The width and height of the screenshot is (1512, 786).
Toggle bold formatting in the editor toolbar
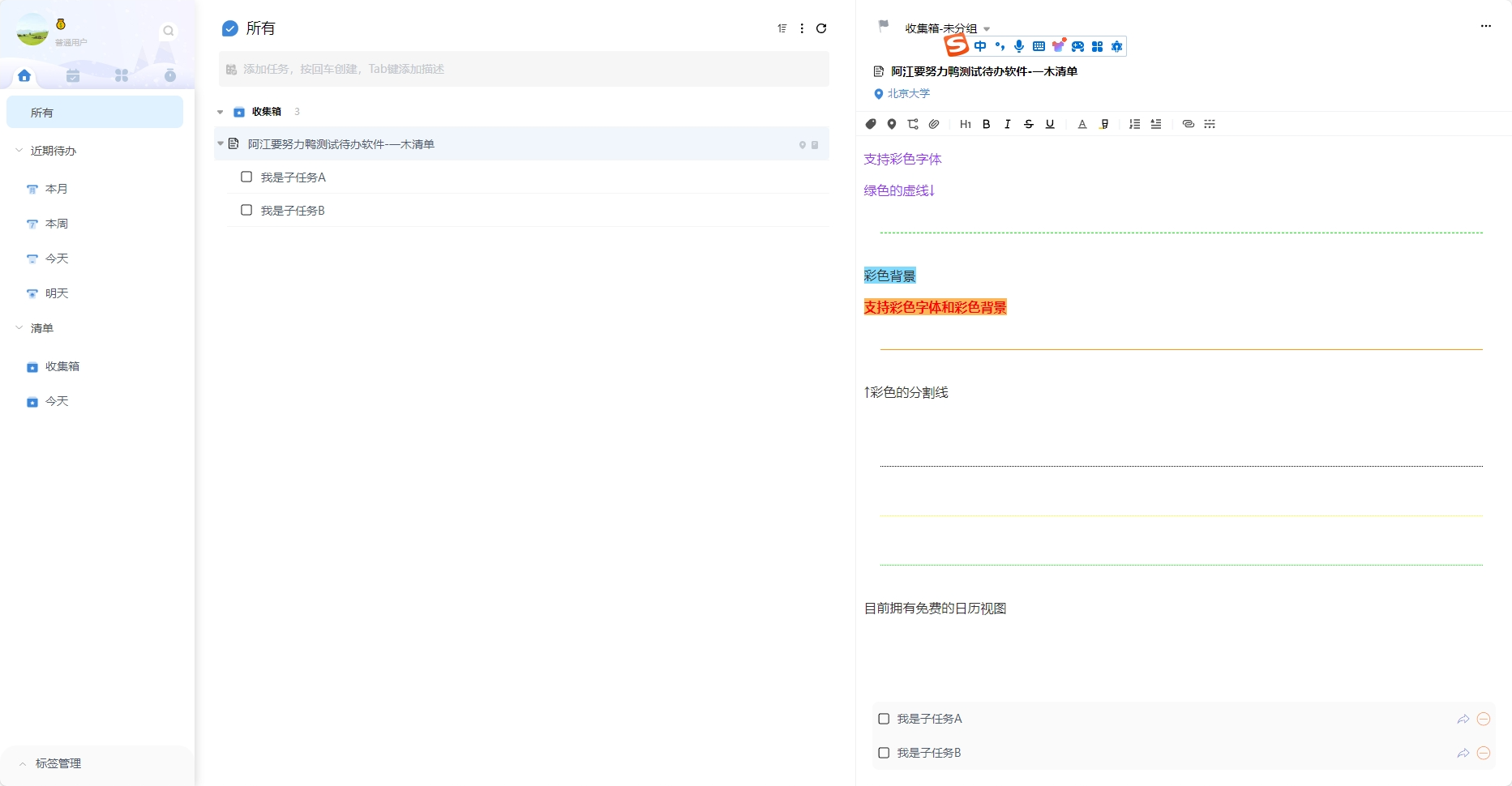[x=986, y=124]
